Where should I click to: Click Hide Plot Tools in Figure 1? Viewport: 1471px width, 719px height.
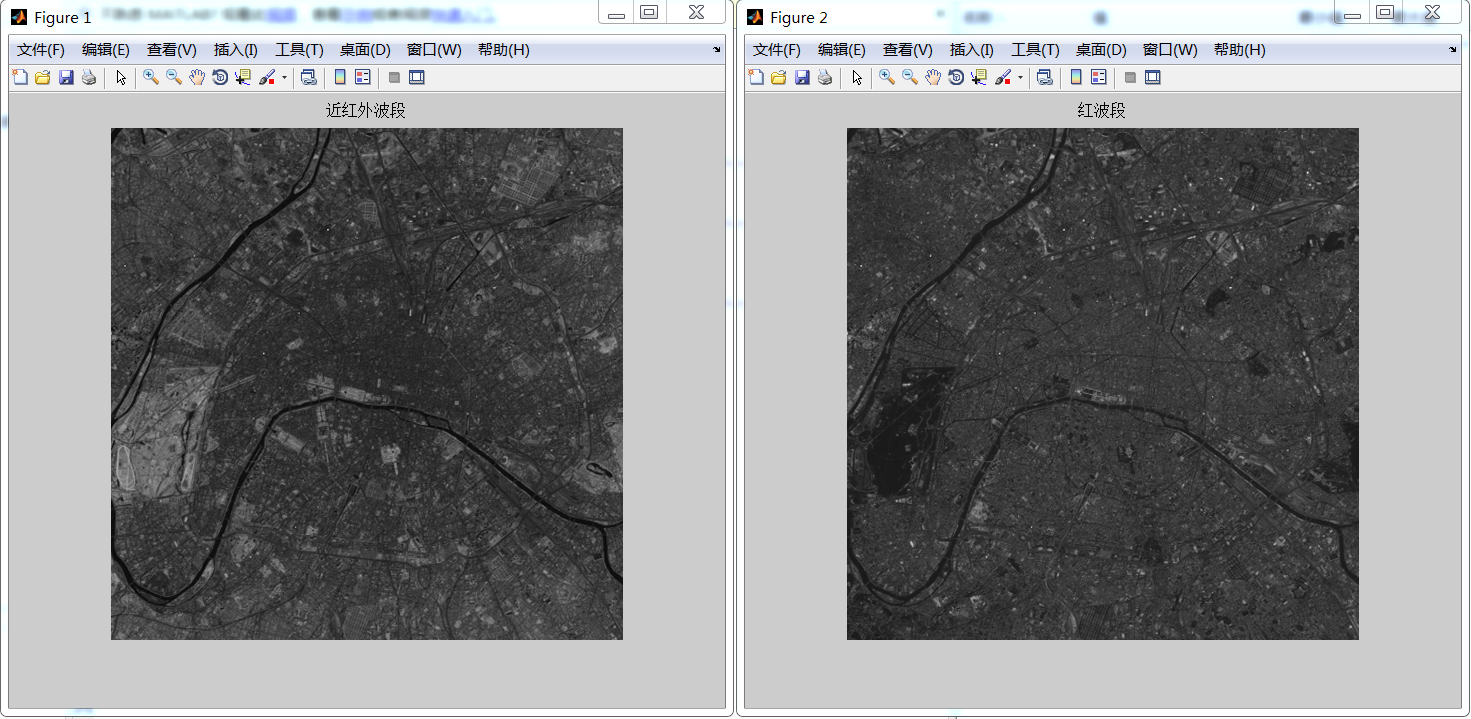[394, 77]
